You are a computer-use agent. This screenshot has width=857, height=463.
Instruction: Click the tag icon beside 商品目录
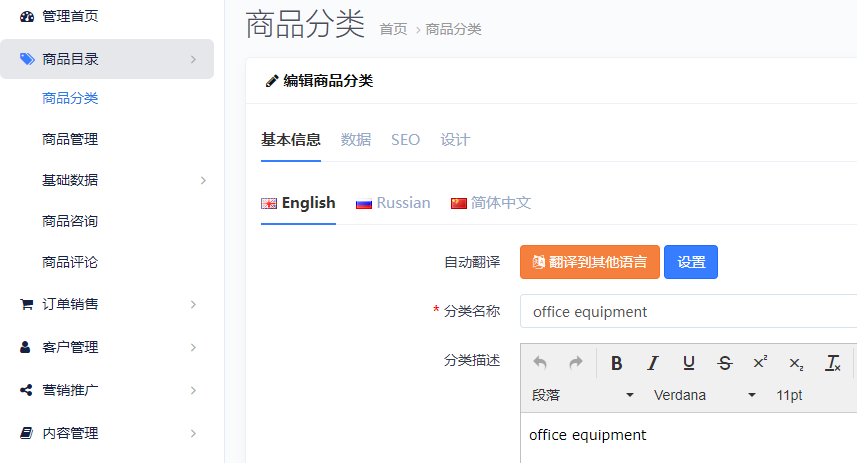coord(27,59)
